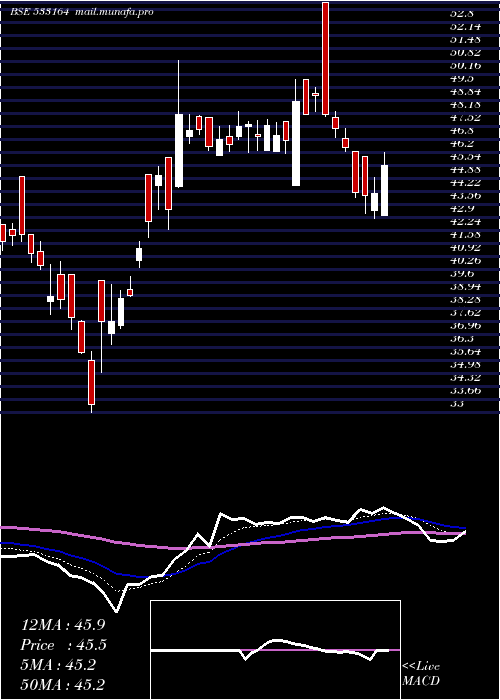Click the 50MA : 45.2 reading
Image resolution: width=500 pixels, height=700 pixels.
63,685
